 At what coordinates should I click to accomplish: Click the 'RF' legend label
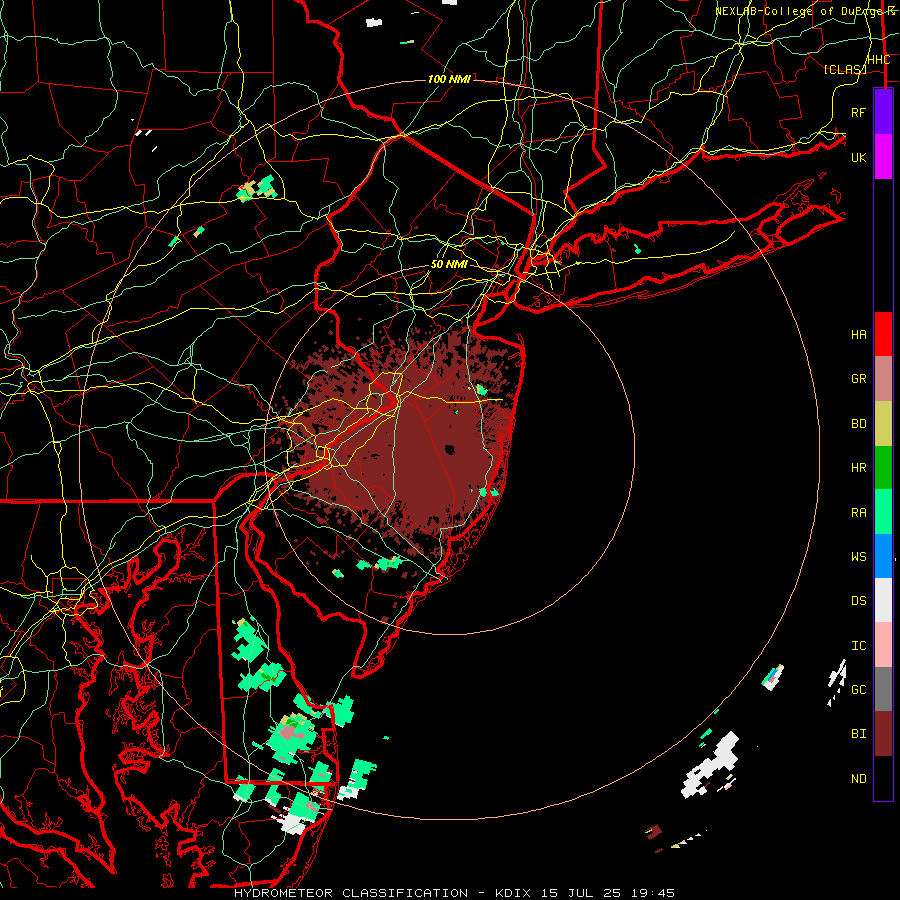coord(859,112)
